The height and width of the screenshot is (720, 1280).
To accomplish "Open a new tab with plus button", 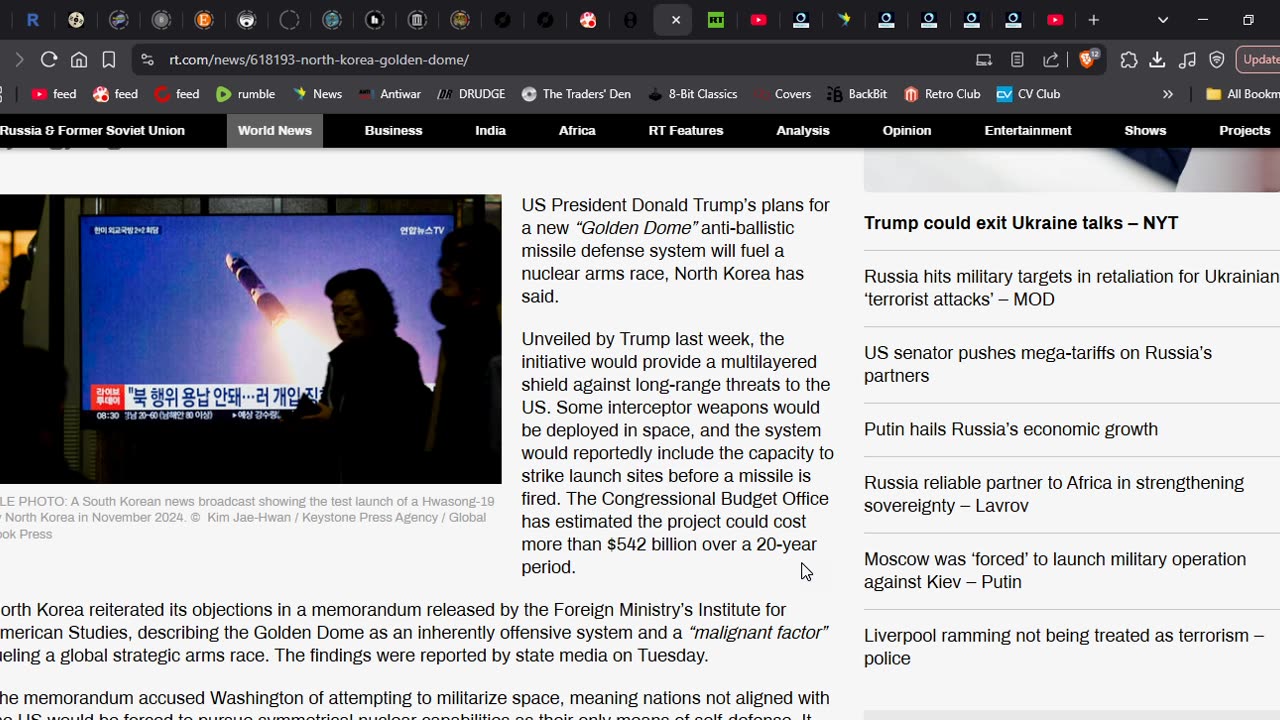I will point(1094,20).
